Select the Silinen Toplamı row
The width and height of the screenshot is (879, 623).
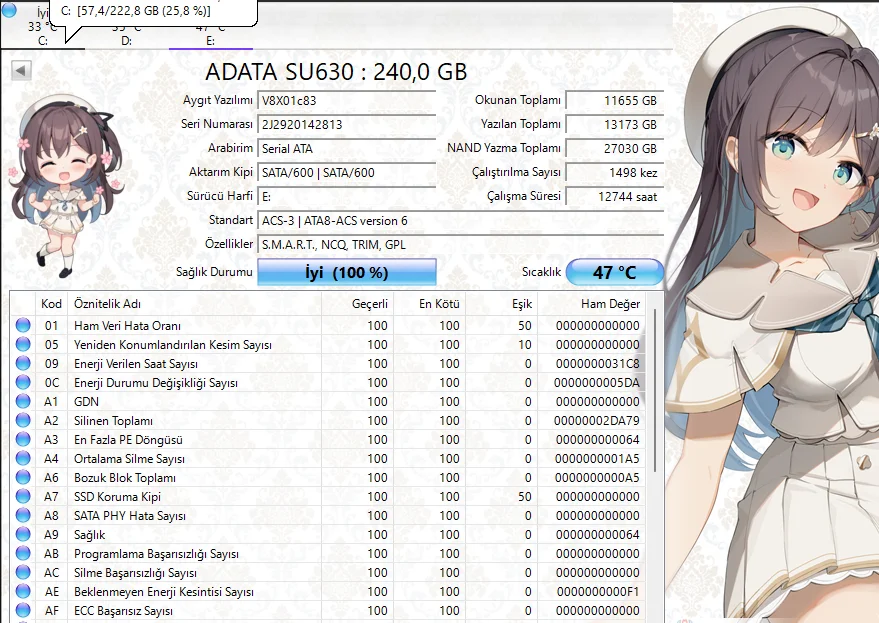point(328,421)
